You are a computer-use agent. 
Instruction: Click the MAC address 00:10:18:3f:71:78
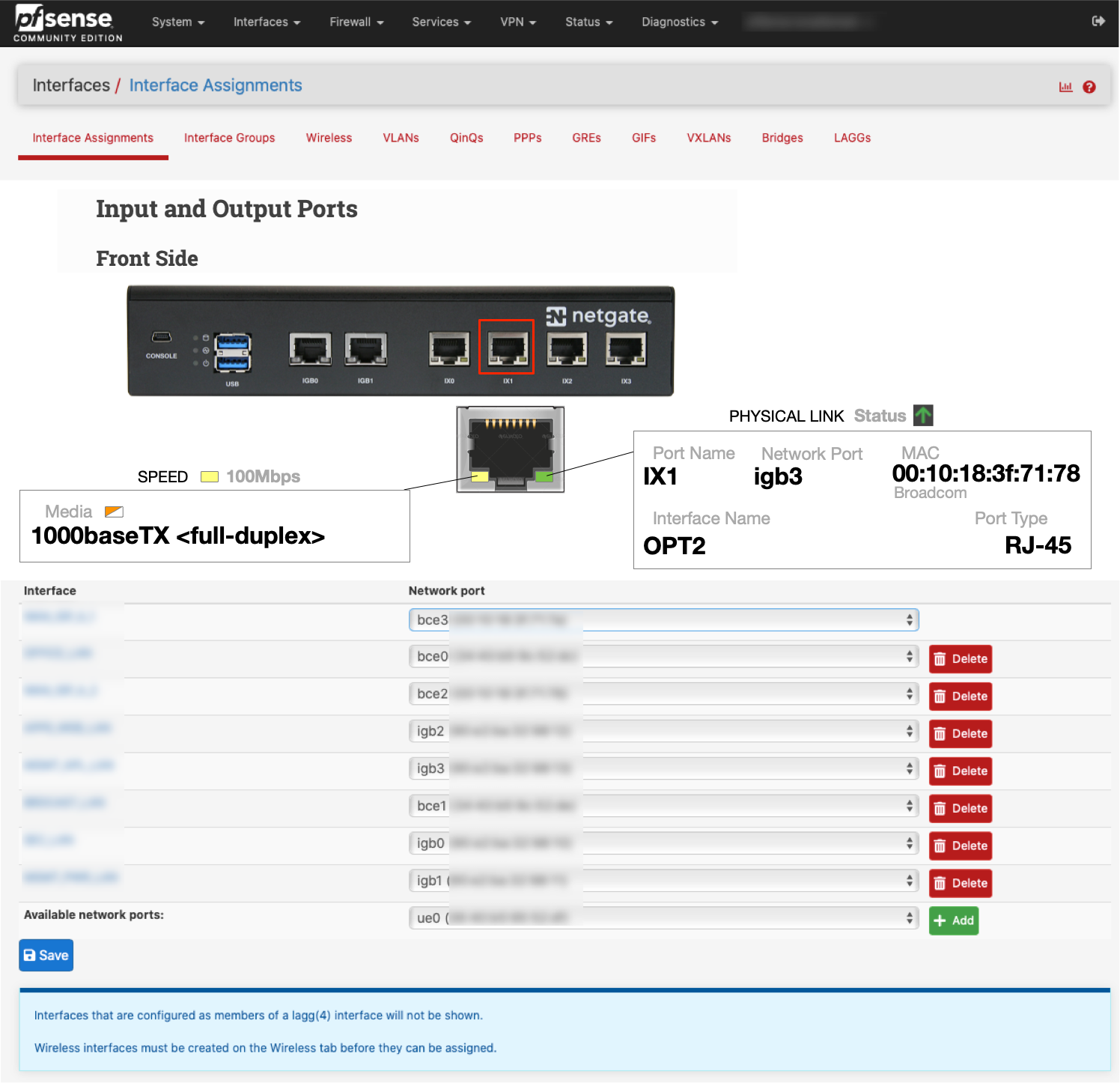986,473
